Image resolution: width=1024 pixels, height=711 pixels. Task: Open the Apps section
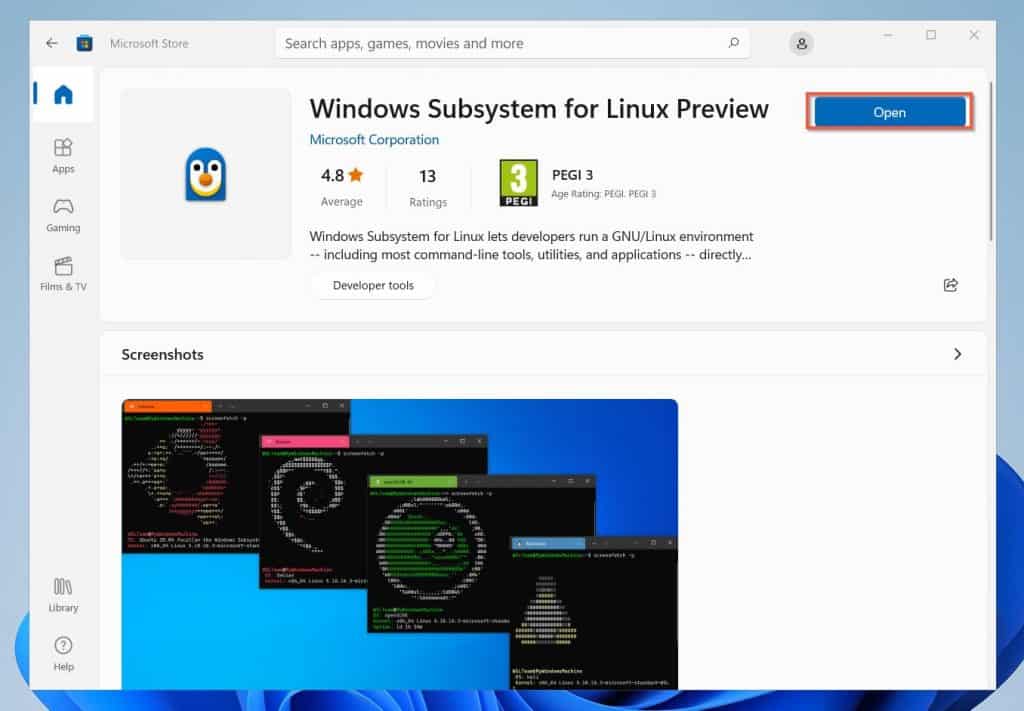pos(63,156)
